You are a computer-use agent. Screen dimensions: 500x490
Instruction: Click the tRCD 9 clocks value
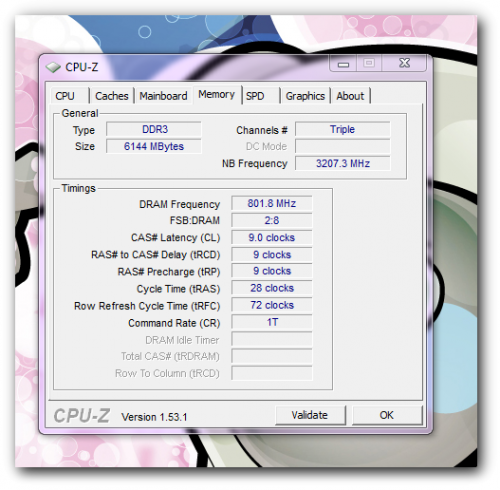click(272, 255)
